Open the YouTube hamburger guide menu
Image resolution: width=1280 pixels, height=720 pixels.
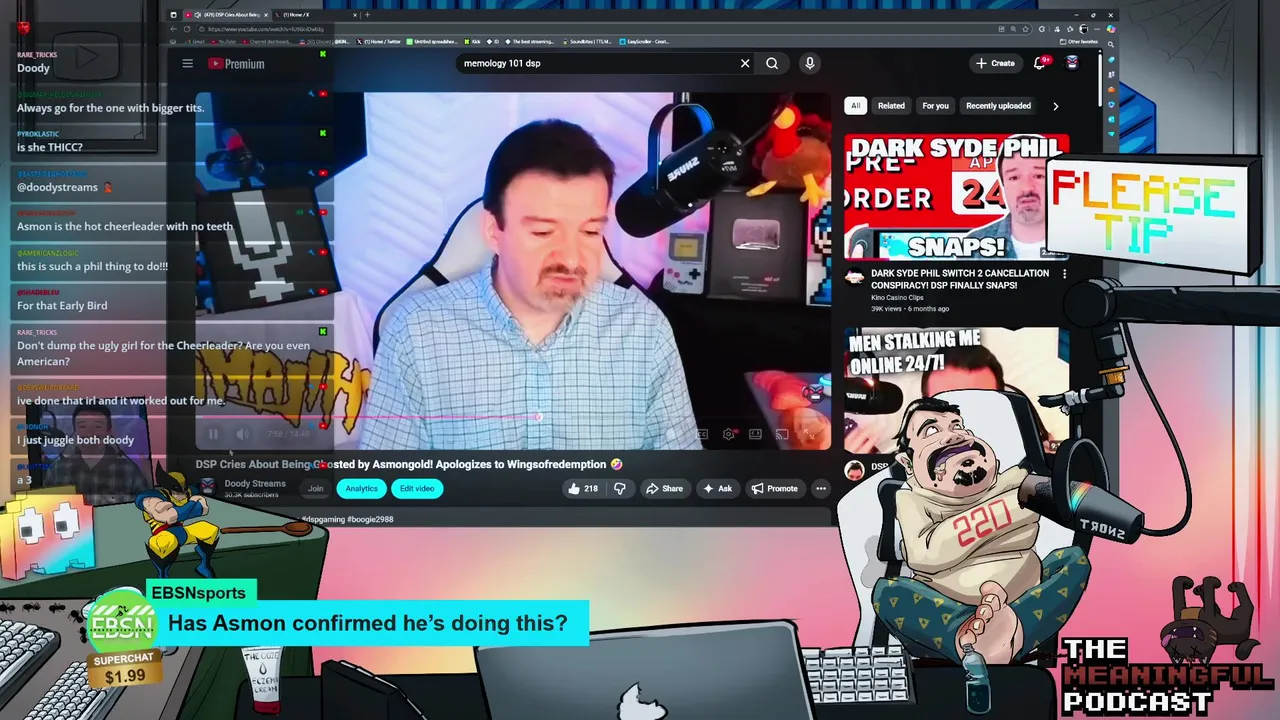(x=187, y=63)
